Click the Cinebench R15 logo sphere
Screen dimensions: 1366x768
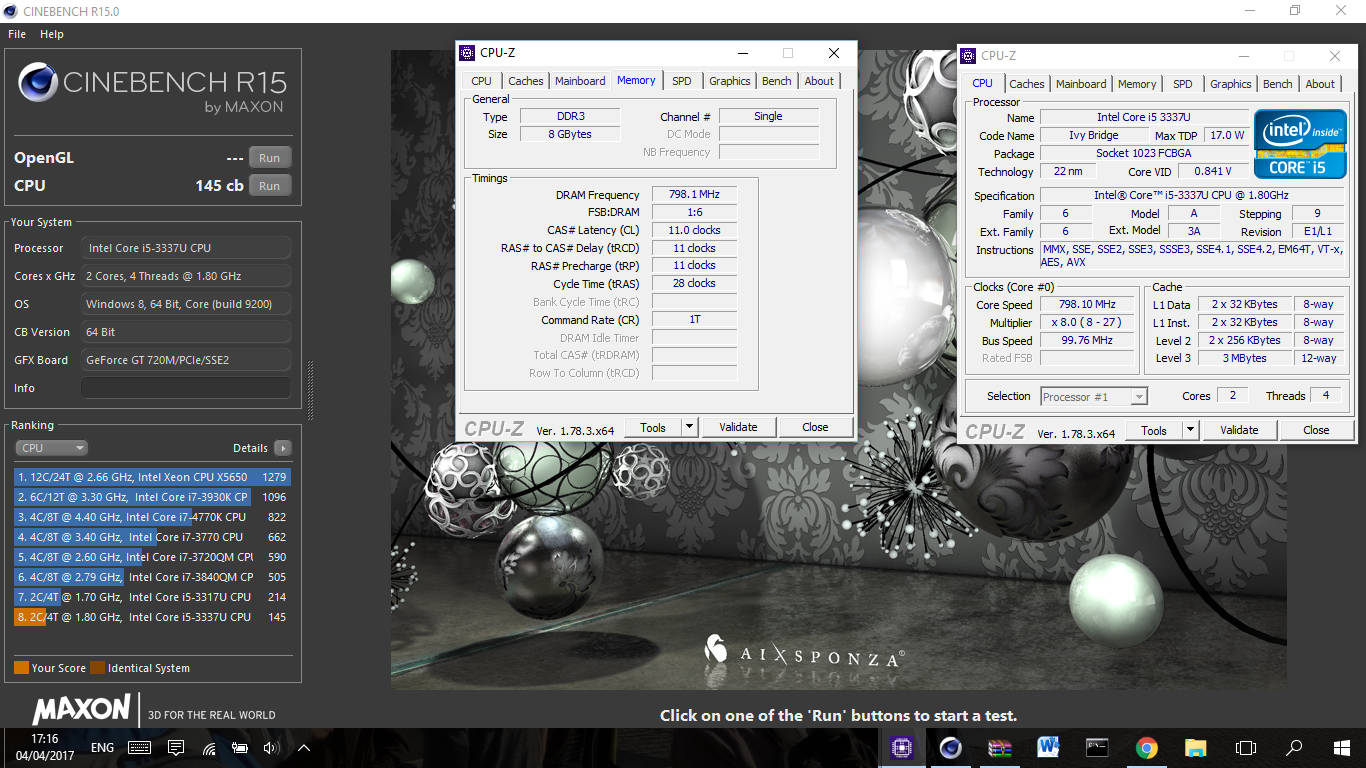[x=37, y=81]
